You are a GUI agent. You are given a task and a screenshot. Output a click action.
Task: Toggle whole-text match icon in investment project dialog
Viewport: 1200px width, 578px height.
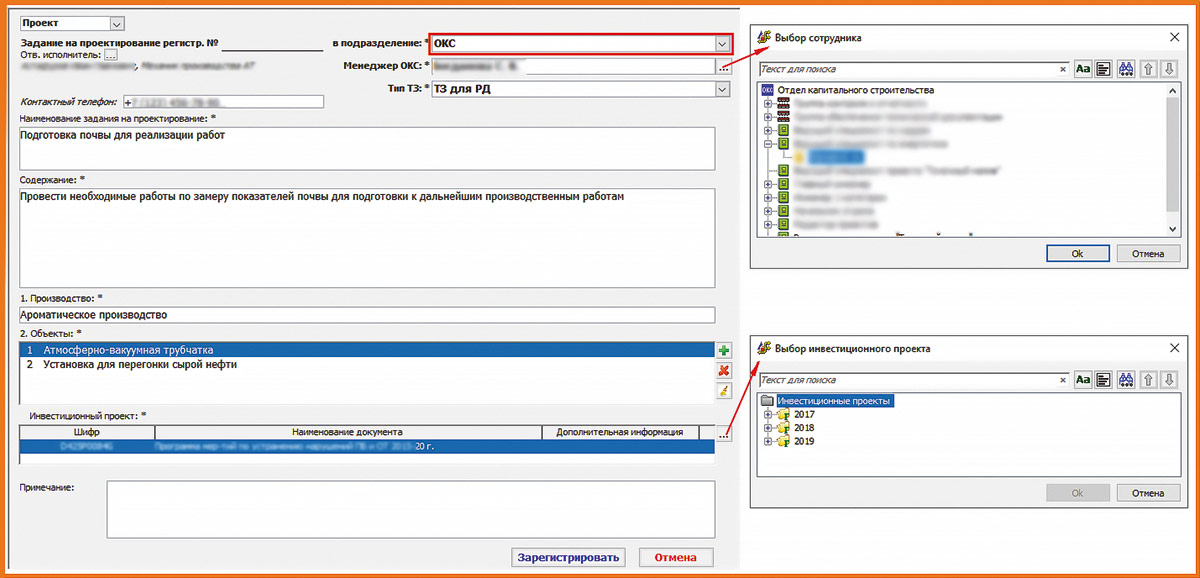(1104, 380)
